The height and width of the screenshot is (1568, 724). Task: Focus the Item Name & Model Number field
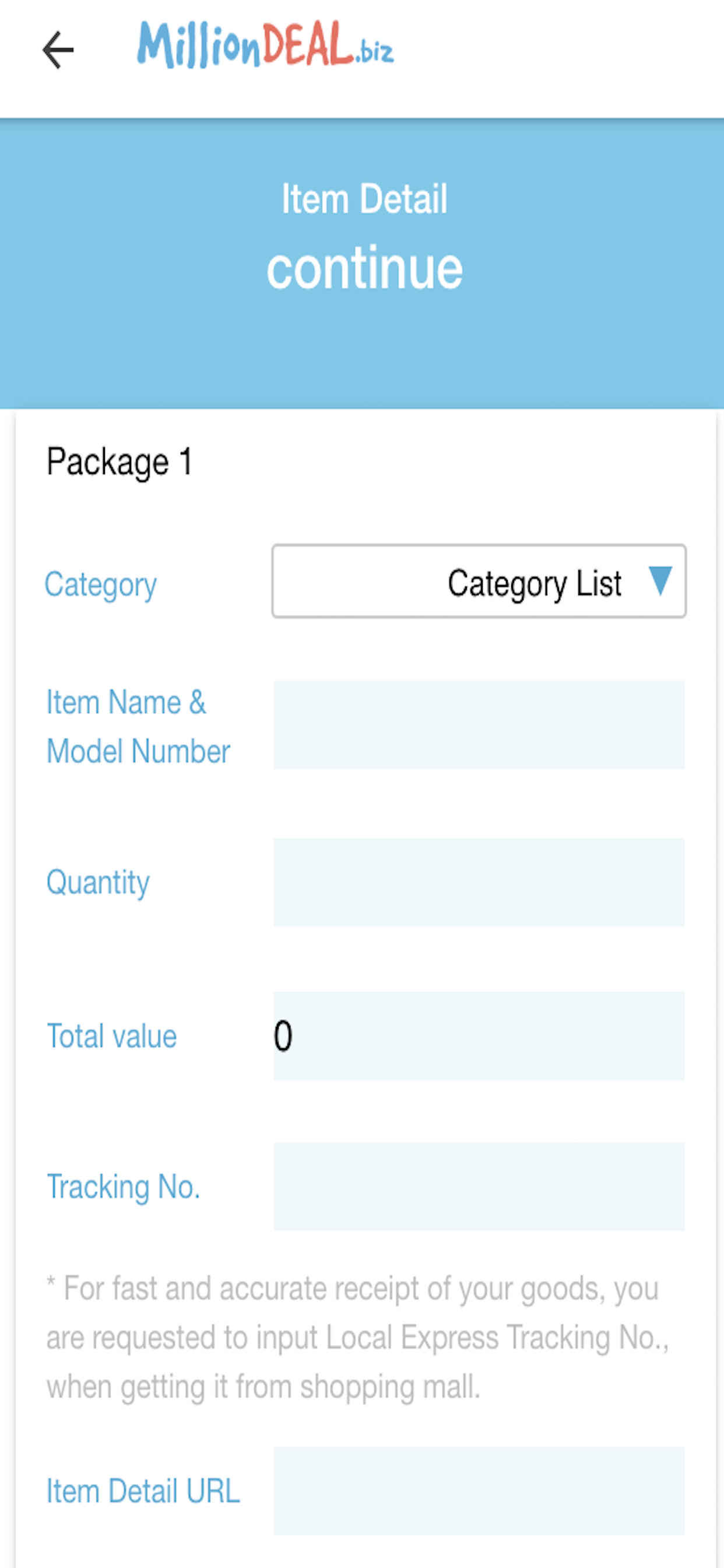tap(479, 725)
